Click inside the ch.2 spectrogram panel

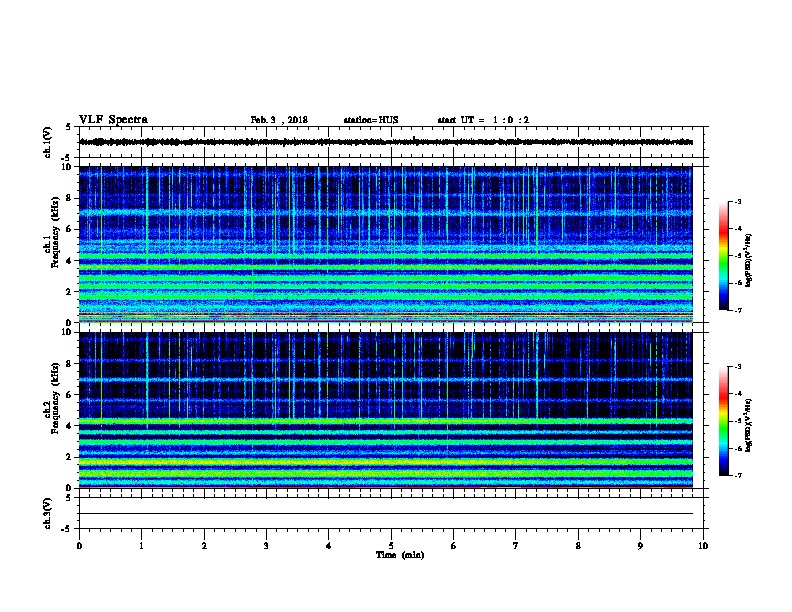coord(386,410)
